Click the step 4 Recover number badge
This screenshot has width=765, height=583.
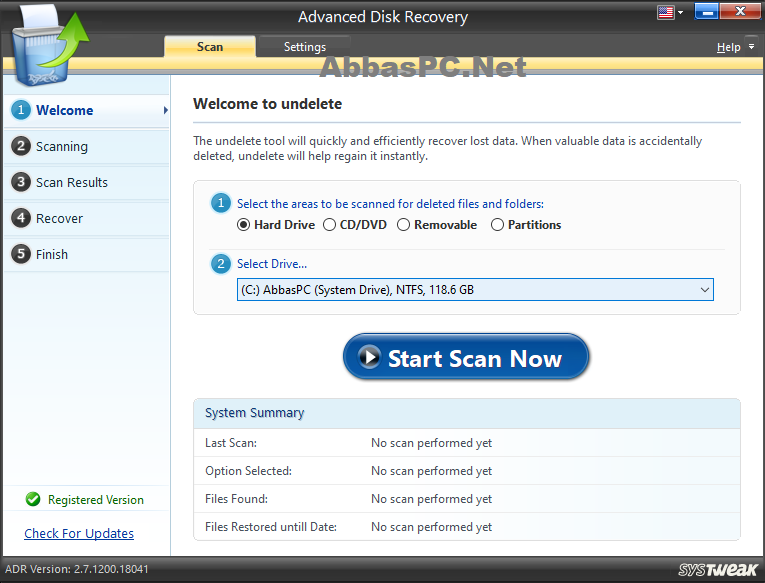click(x=21, y=218)
